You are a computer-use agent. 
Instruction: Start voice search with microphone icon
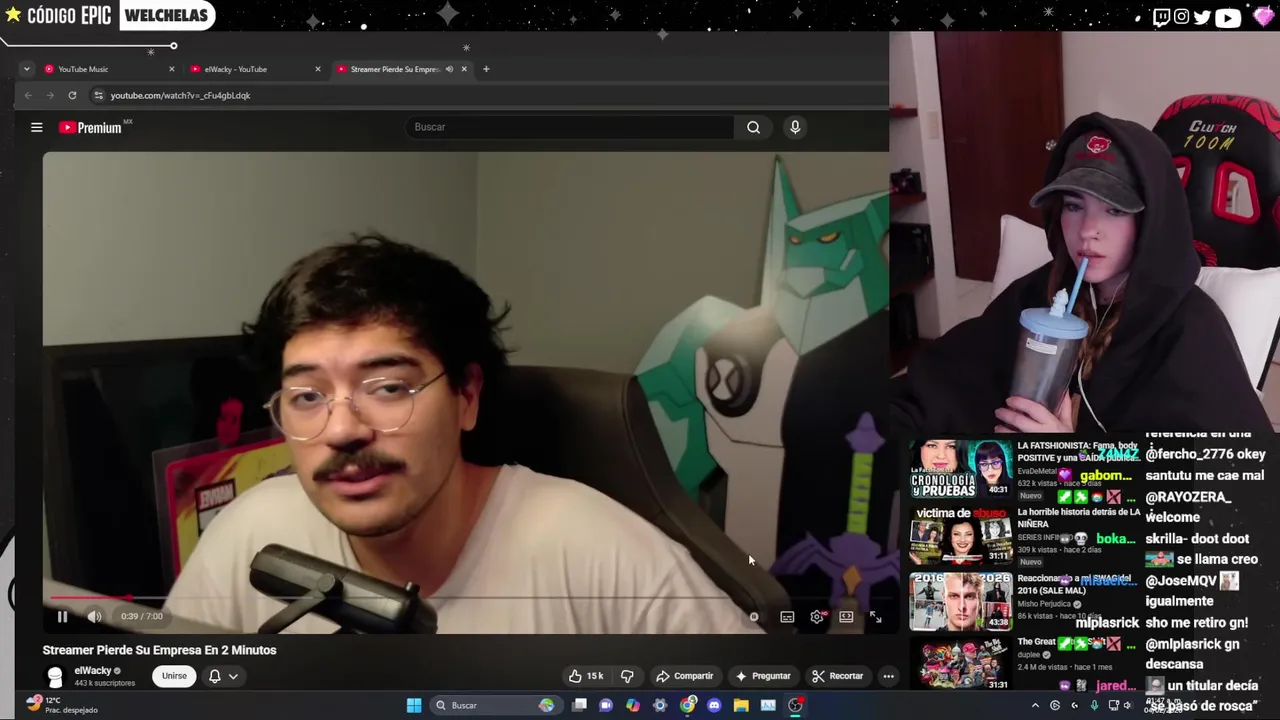pyautogui.click(x=795, y=127)
